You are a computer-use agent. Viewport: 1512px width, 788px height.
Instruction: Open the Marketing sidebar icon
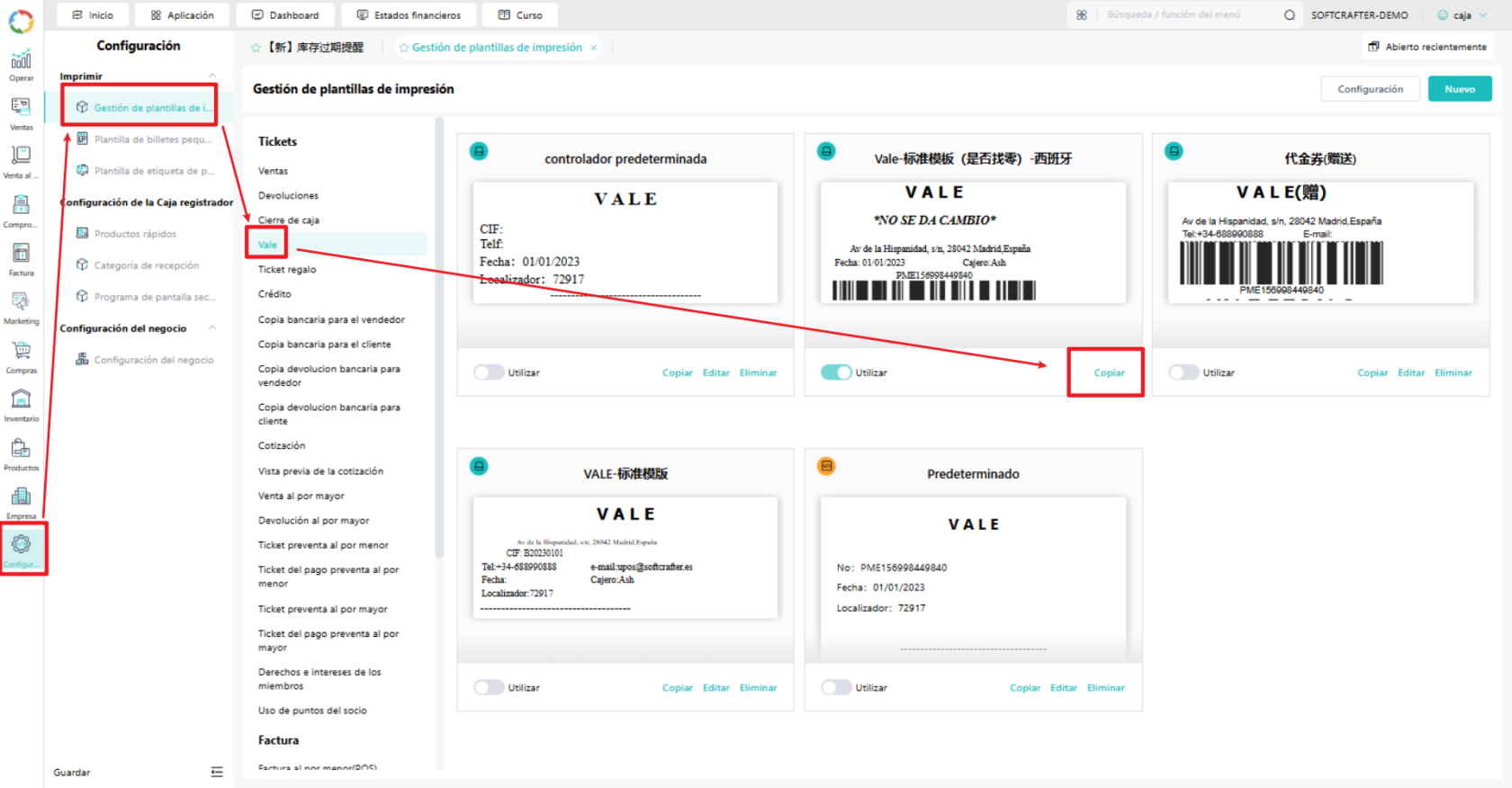tap(21, 308)
